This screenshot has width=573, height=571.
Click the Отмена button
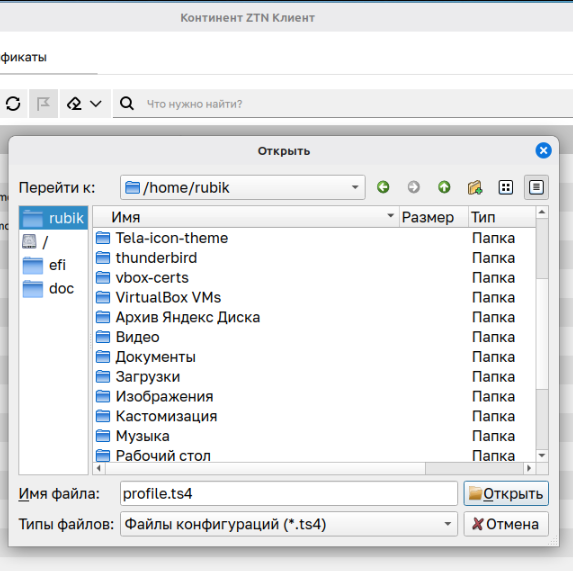coord(506,524)
